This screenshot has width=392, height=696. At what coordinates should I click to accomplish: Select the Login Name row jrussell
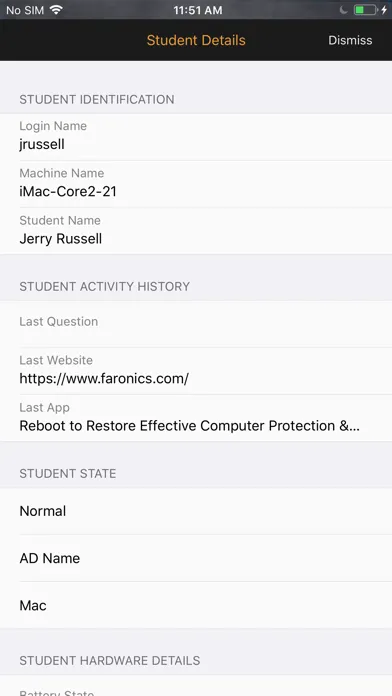pos(196,137)
